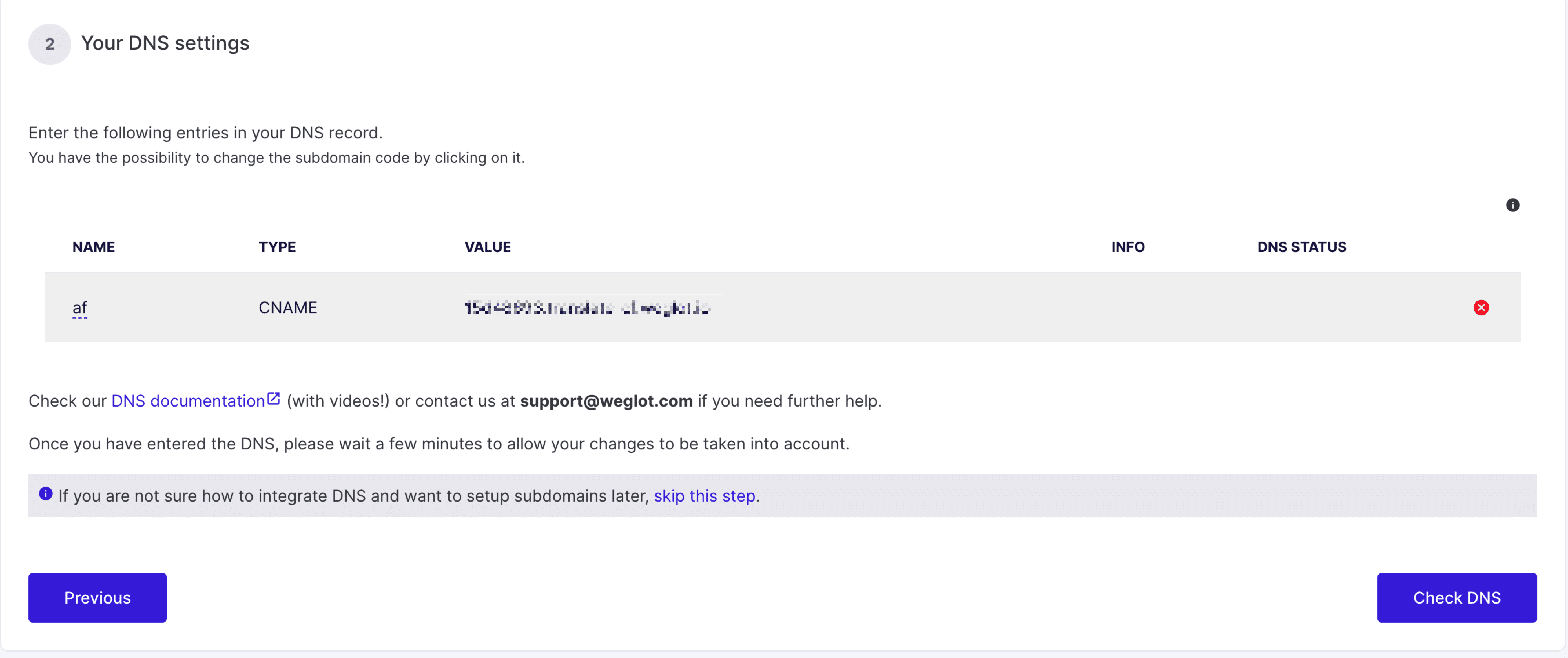Go back with the Previous button
This screenshot has width=1568, height=658.
[97, 598]
